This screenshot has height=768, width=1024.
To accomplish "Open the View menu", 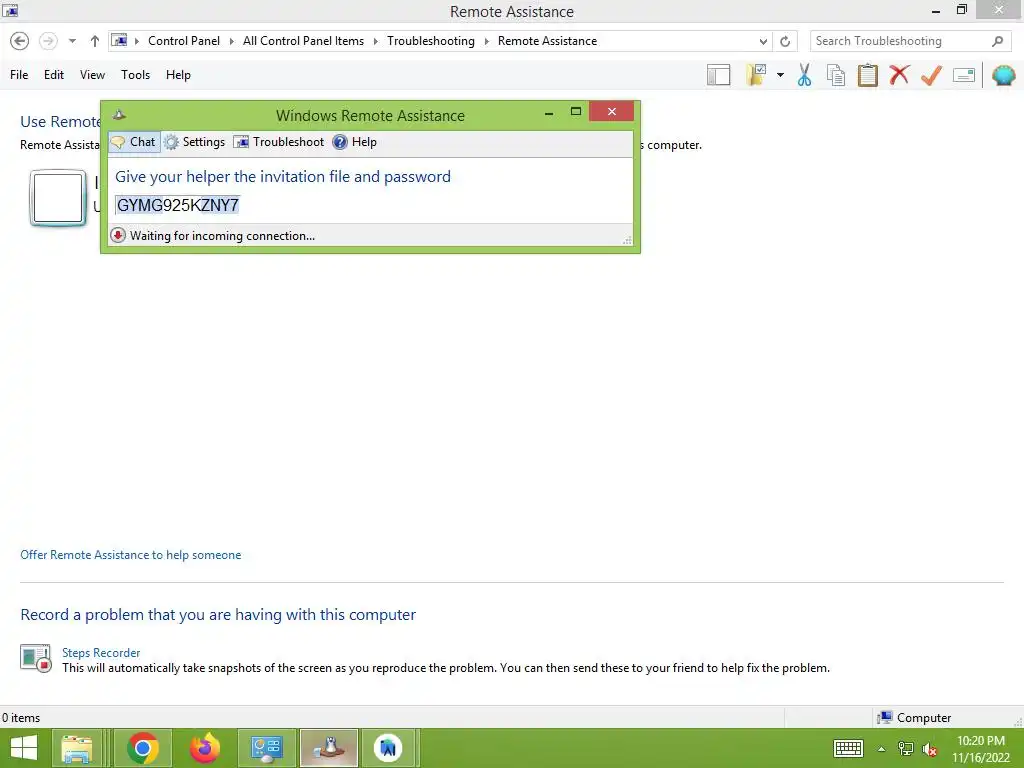I will [92, 75].
